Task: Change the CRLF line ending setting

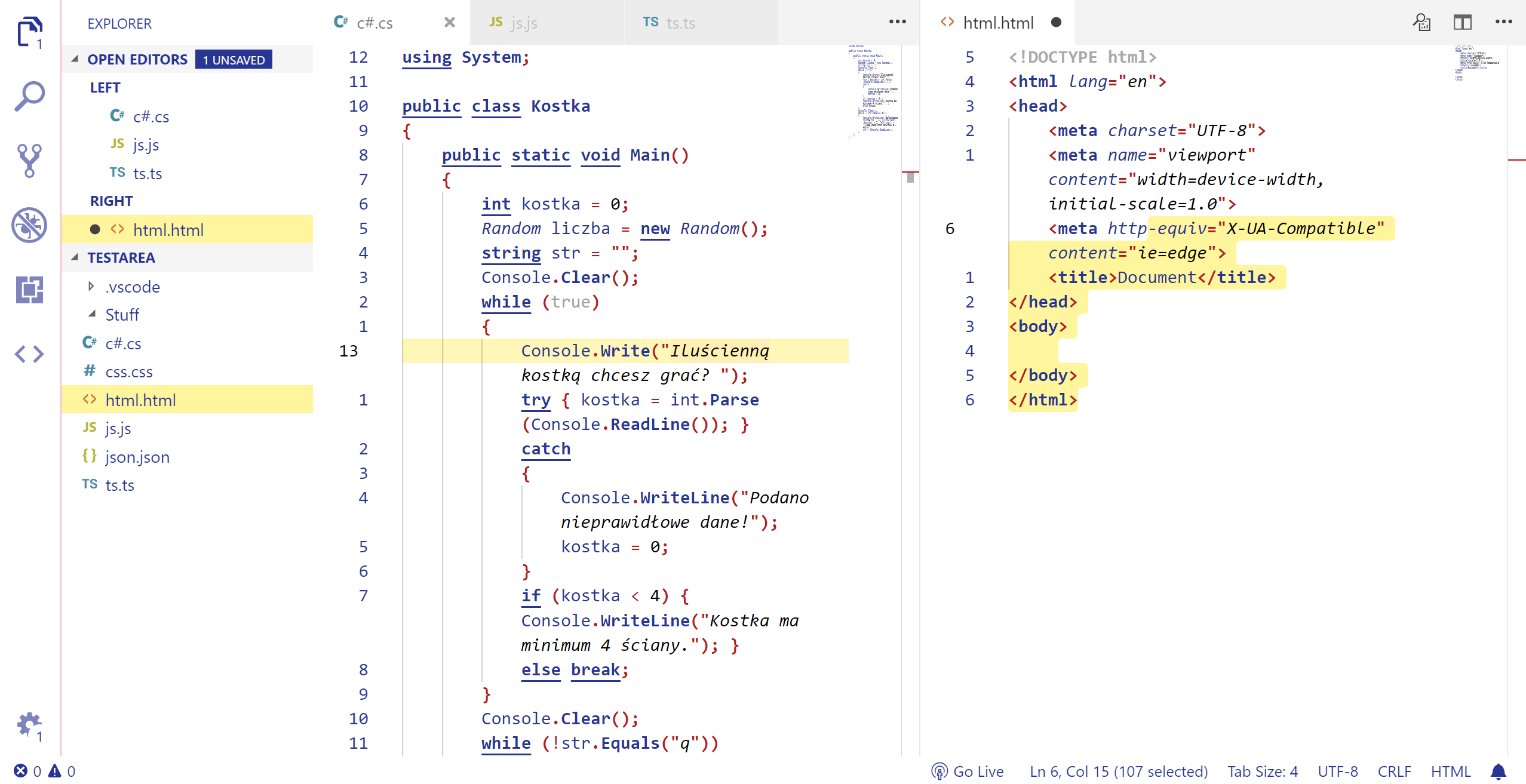Action: point(1394,771)
